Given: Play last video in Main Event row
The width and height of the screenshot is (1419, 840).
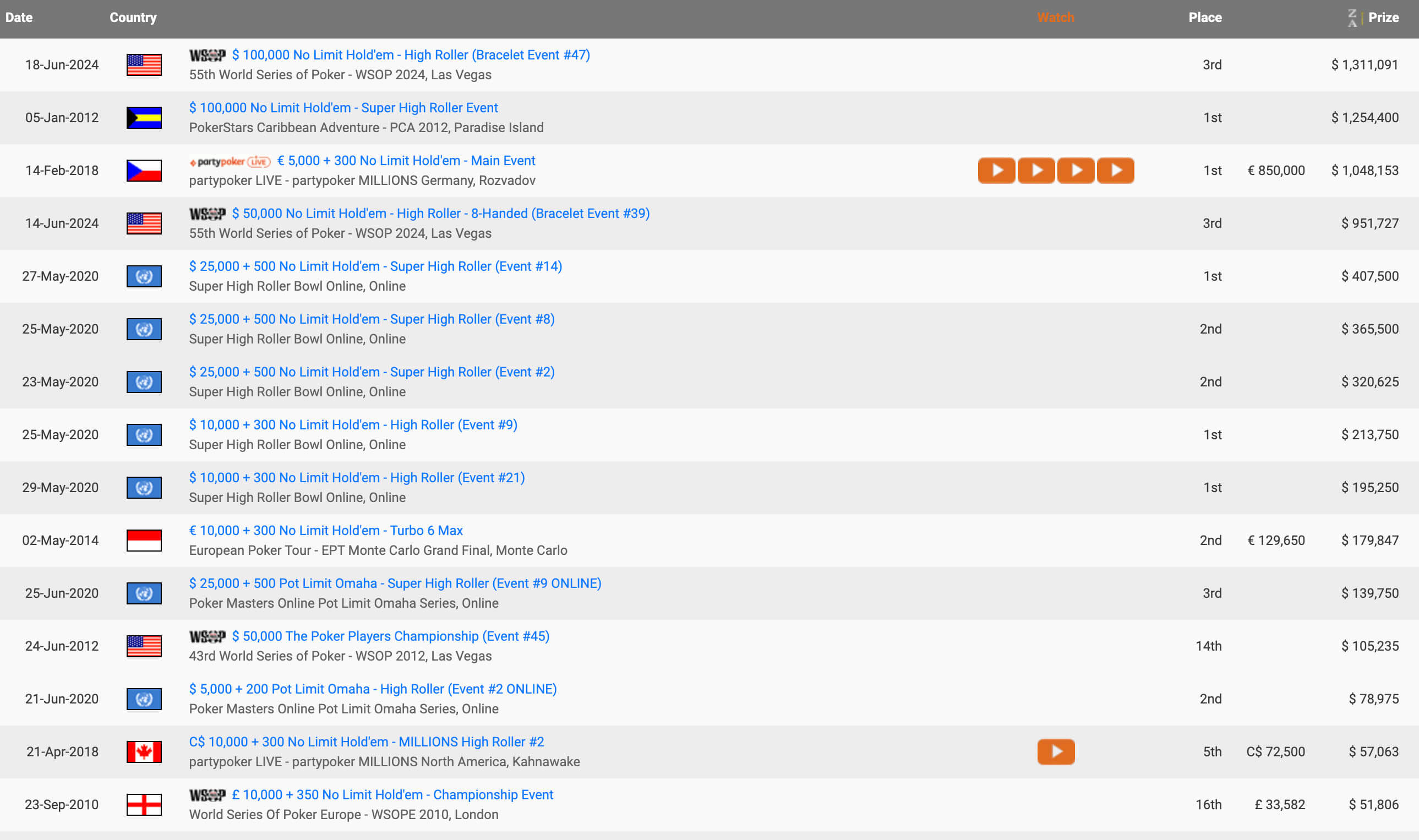Looking at the screenshot, I should [x=1115, y=171].
